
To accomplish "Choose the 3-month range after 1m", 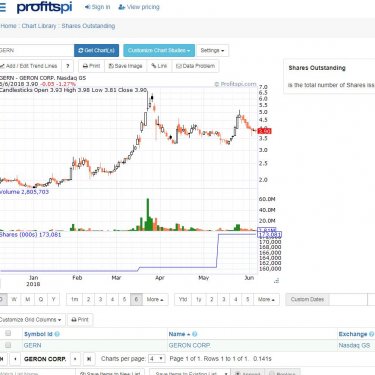I will coord(100,299).
